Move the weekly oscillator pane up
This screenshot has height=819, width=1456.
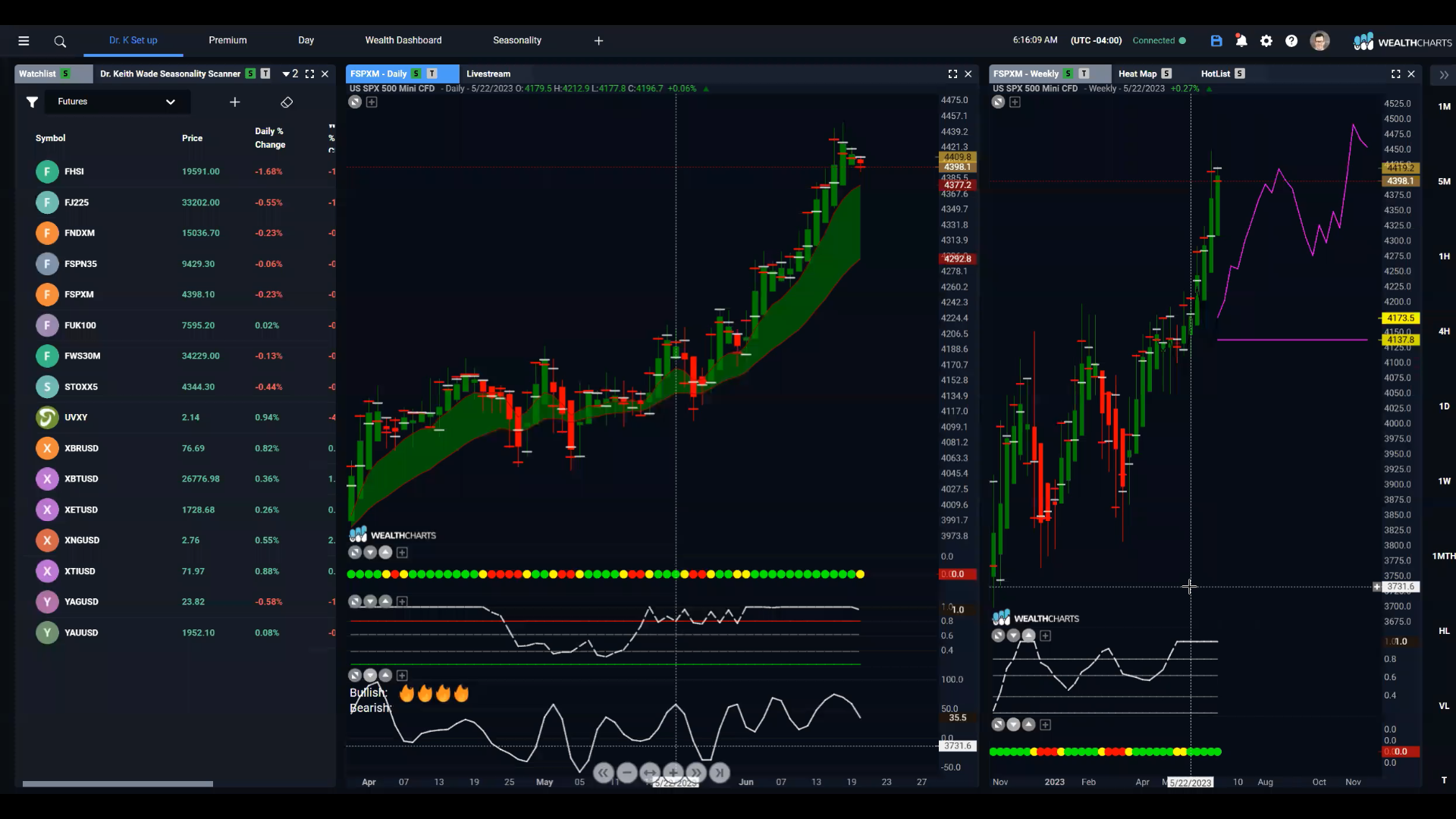click(x=1028, y=635)
